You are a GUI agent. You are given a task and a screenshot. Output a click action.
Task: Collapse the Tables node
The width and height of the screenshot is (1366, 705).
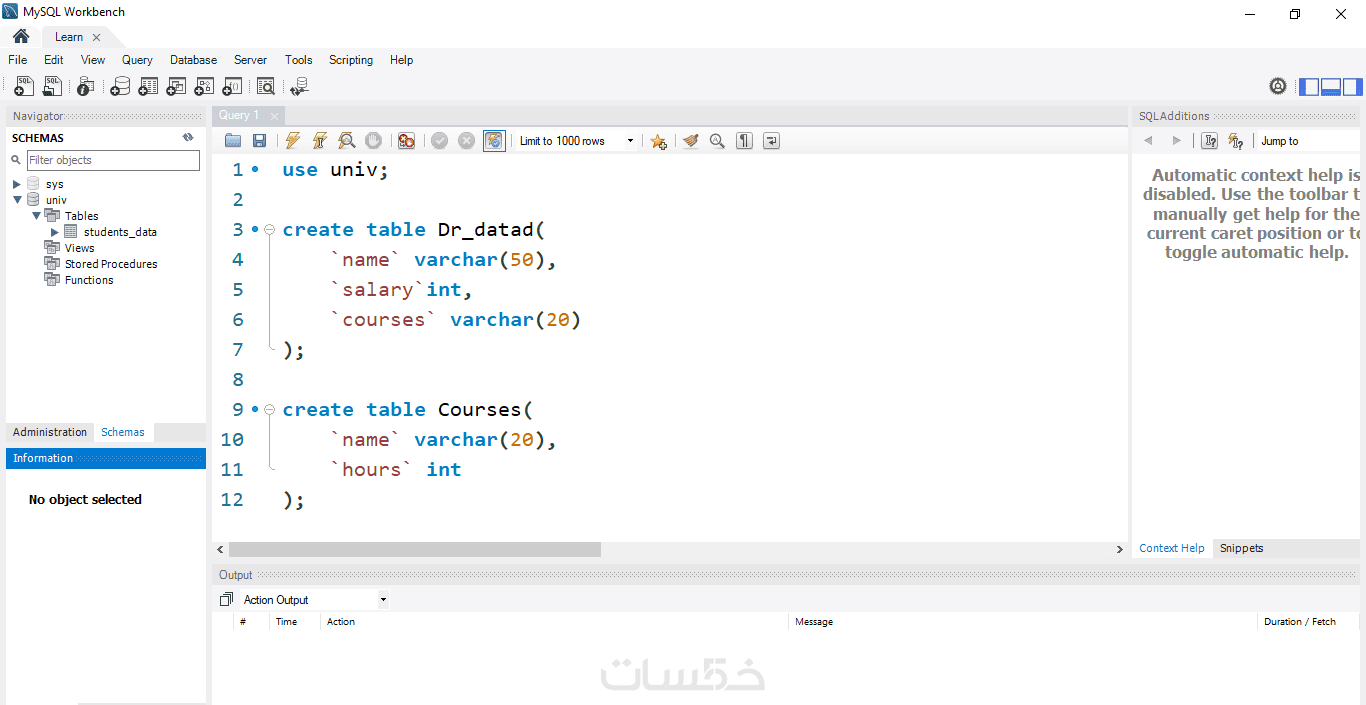coord(36,216)
